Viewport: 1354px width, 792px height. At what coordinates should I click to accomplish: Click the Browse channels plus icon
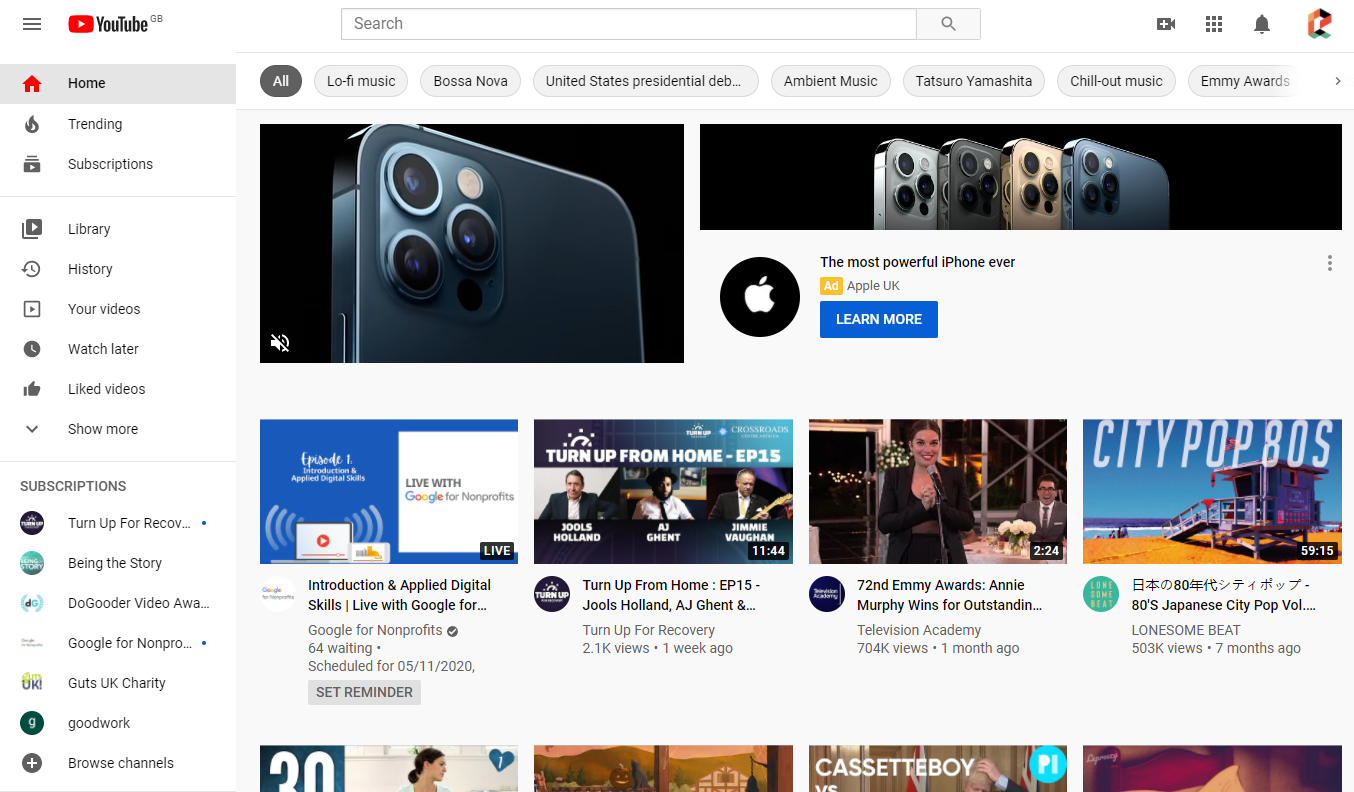[32, 763]
